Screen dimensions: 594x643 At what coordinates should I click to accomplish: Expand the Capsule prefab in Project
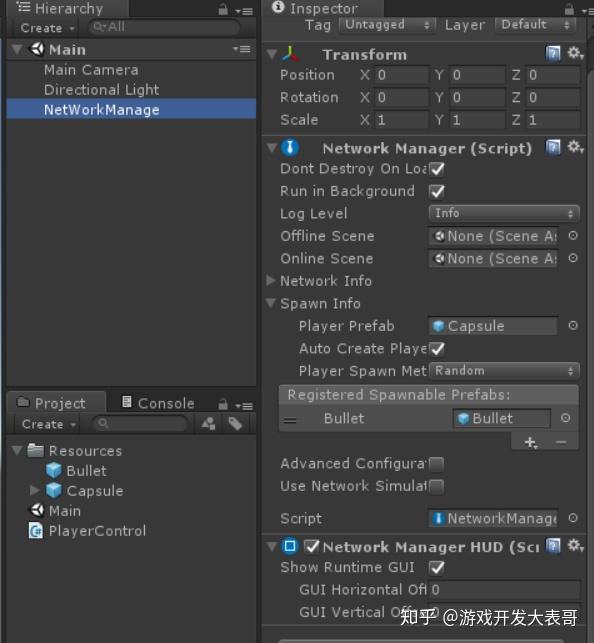34,490
